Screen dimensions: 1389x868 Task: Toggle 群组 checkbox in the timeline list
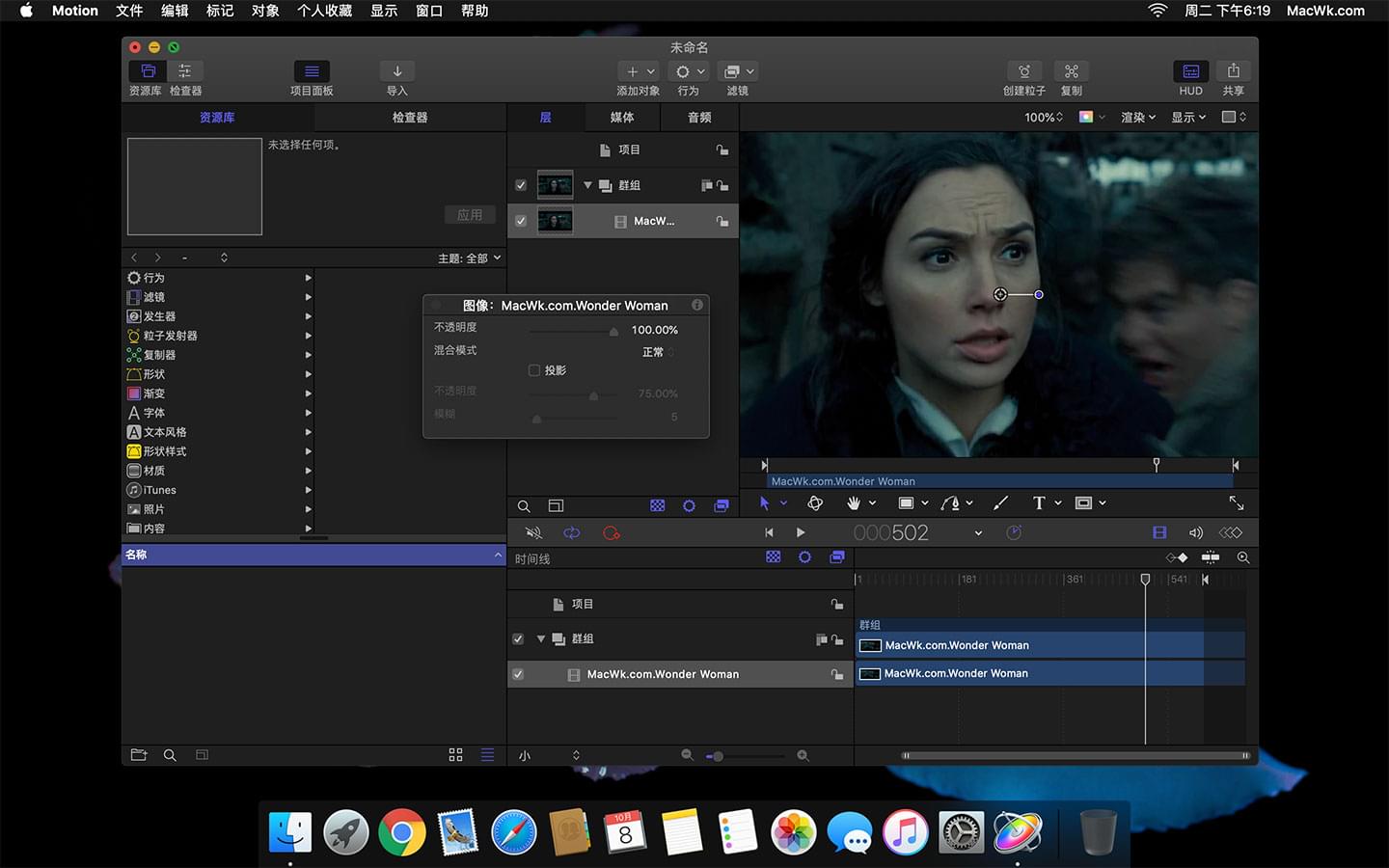coord(518,638)
